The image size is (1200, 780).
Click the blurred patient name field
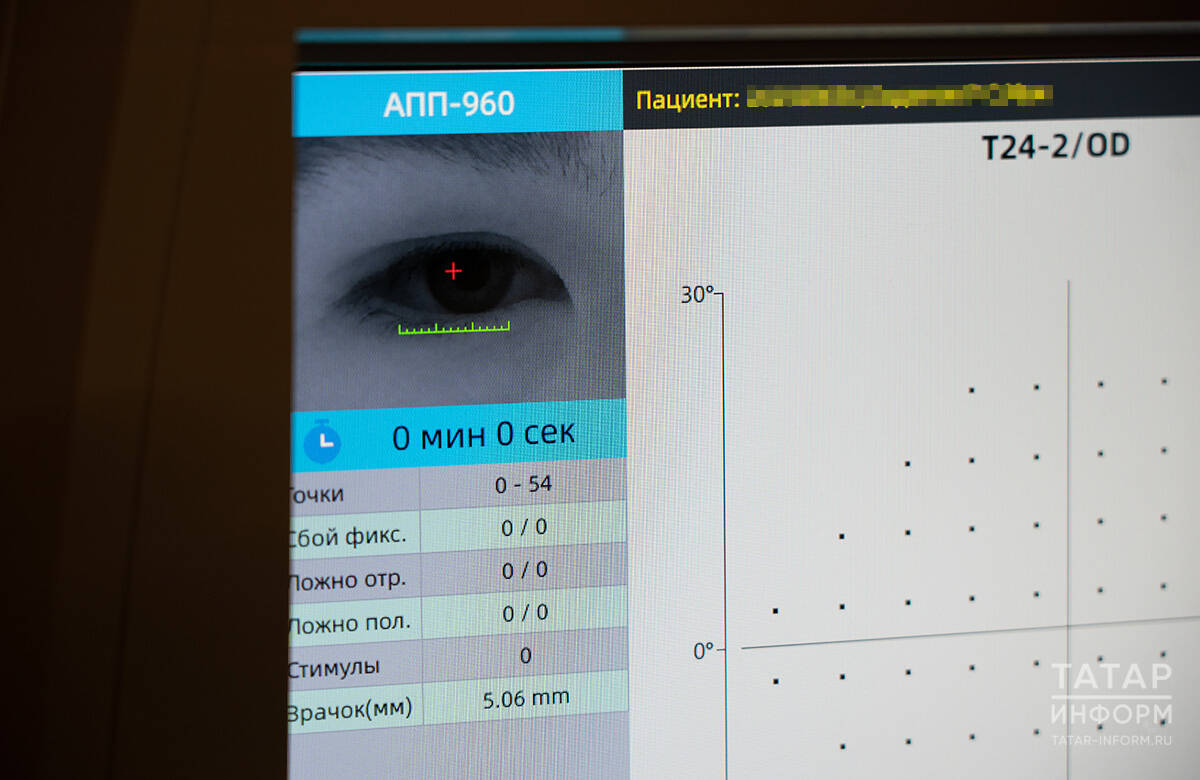(x=900, y=96)
